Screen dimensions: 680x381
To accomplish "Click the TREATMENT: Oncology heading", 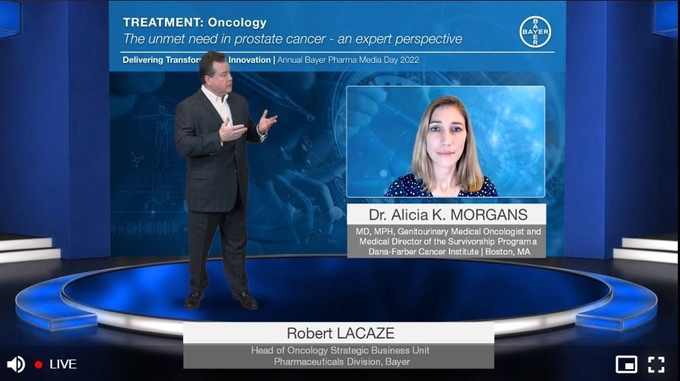I will pyautogui.click(x=195, y=22).
